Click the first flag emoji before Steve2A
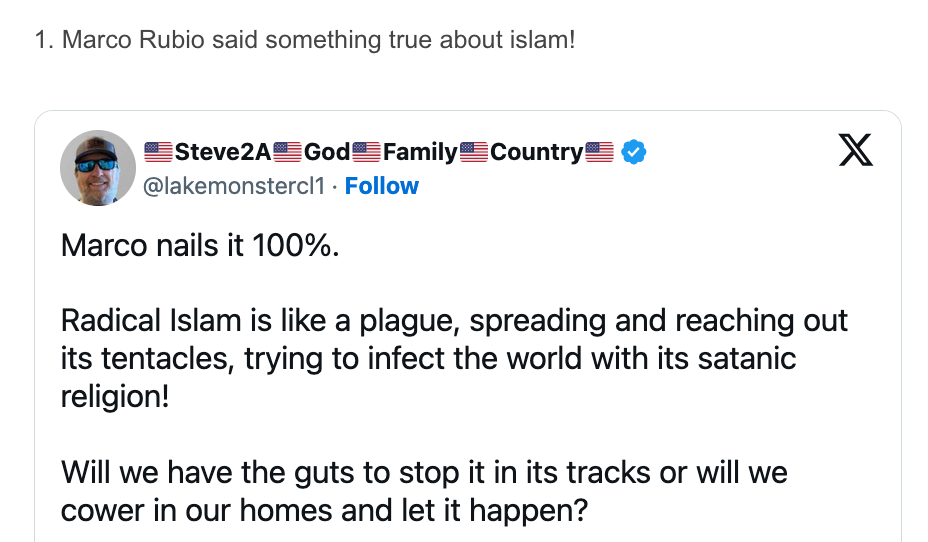This screenshot has width=928, height=542. click(x=159, y=152)
